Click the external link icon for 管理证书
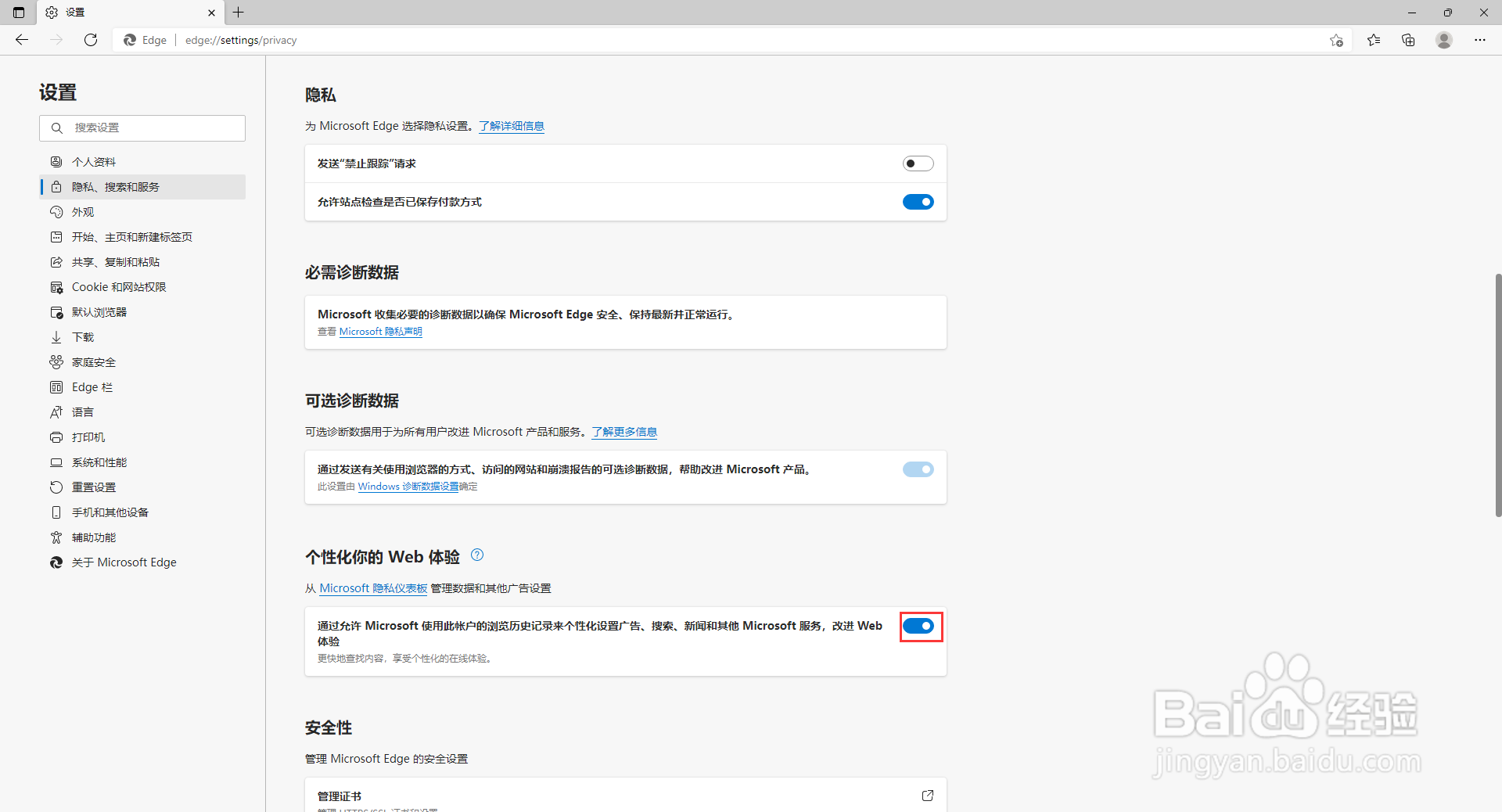Image resolution: width=1502 pixels, height=812 pixels. pyautogui.click(x=928, y=796)
